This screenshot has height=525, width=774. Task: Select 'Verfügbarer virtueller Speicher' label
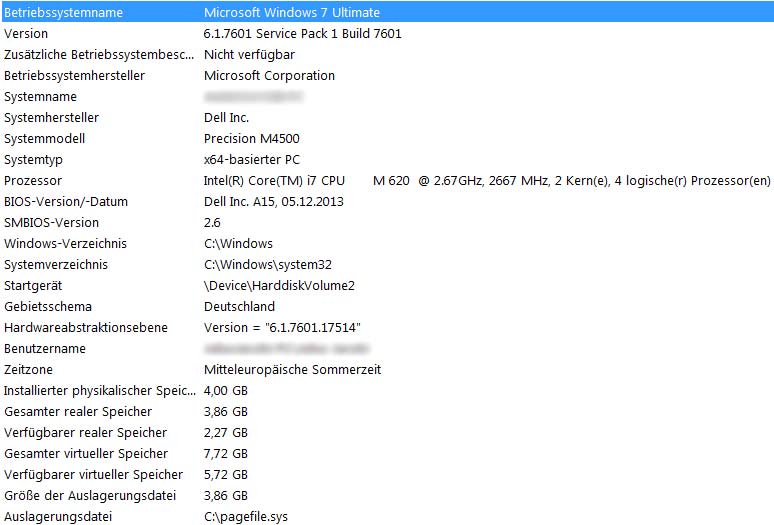click(x=93, y=475)
